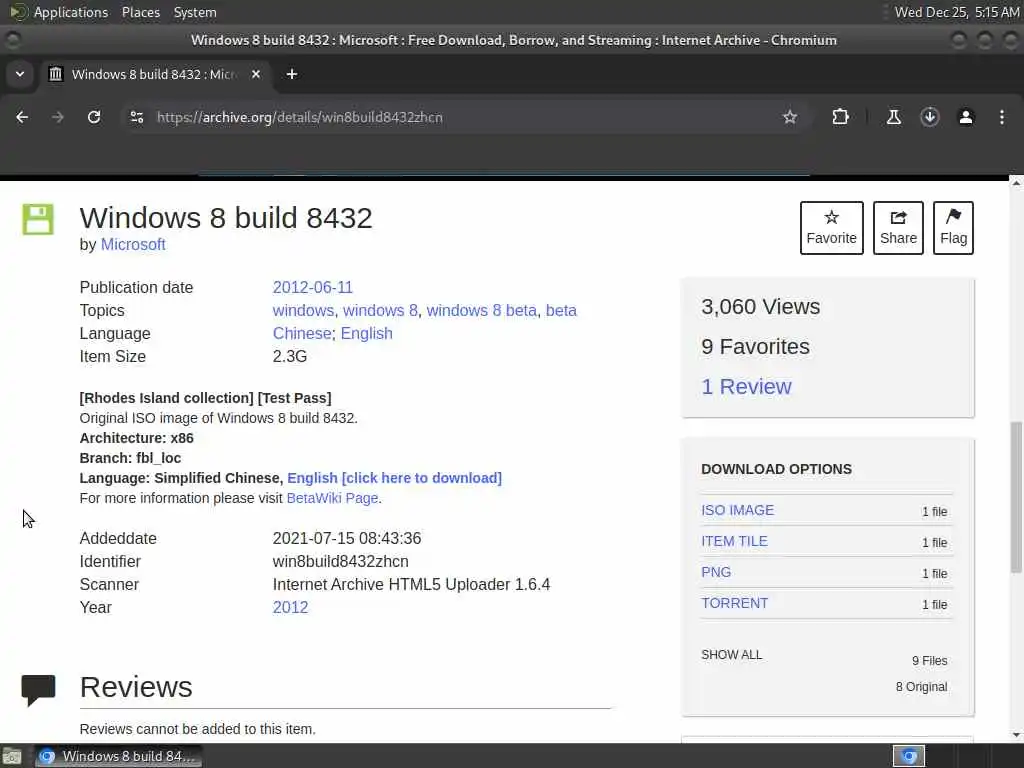Click the scrollbar down arrow

[1016, 735]
